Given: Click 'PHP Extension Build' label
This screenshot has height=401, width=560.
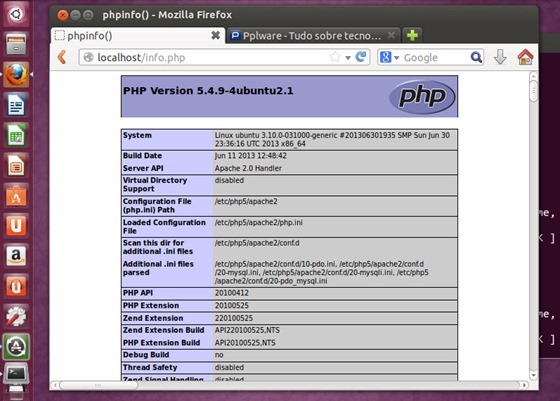Looking at the screenshot, I should point(161,342).
